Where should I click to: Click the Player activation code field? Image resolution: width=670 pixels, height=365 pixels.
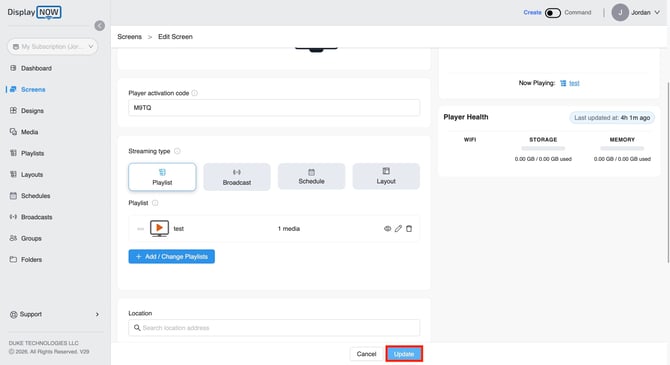(274, 108)
